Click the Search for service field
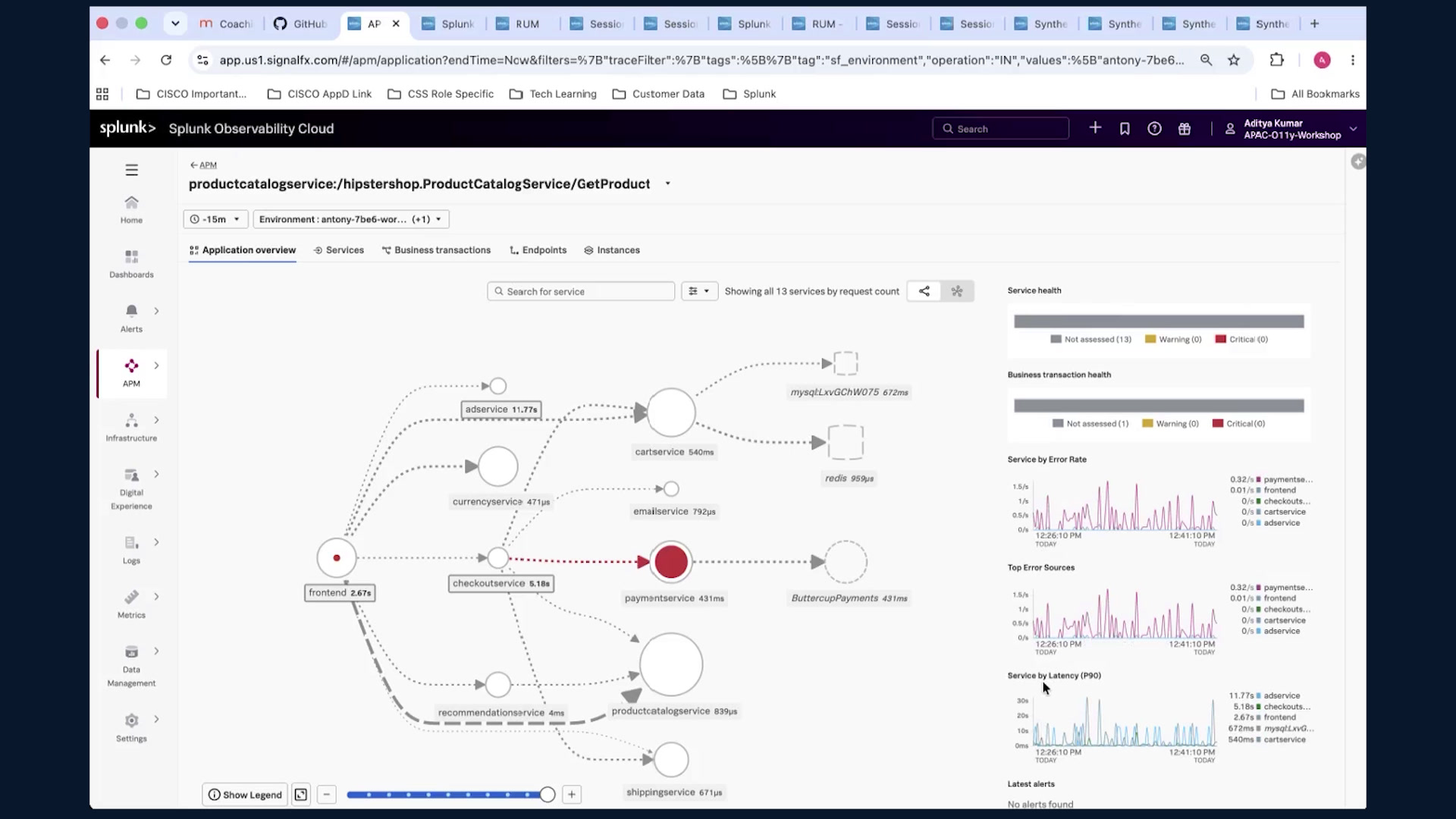The image size is (1456, 819). pyautogui.click(x=581, y=291)
